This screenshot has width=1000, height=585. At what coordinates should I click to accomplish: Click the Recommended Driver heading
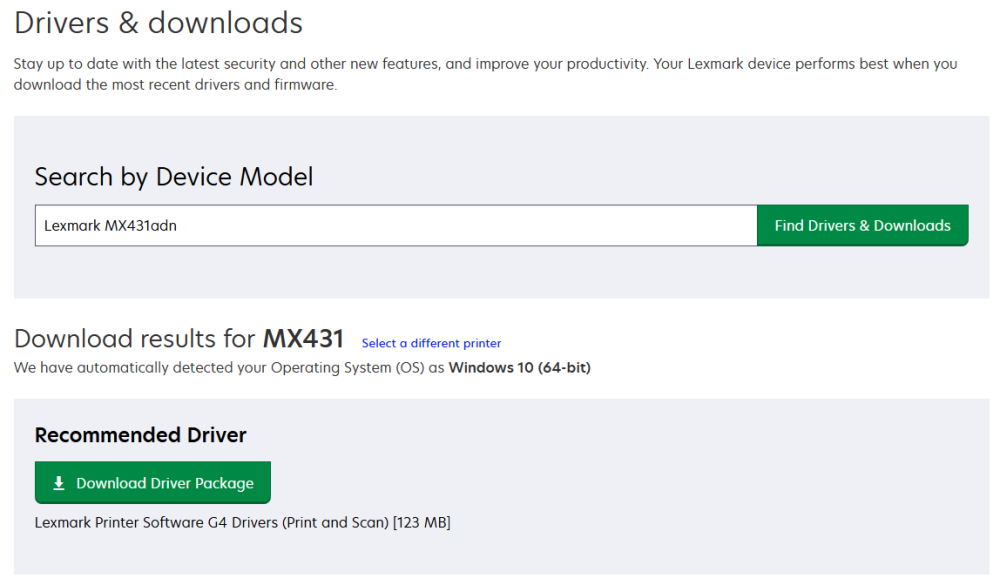[140, 435]
